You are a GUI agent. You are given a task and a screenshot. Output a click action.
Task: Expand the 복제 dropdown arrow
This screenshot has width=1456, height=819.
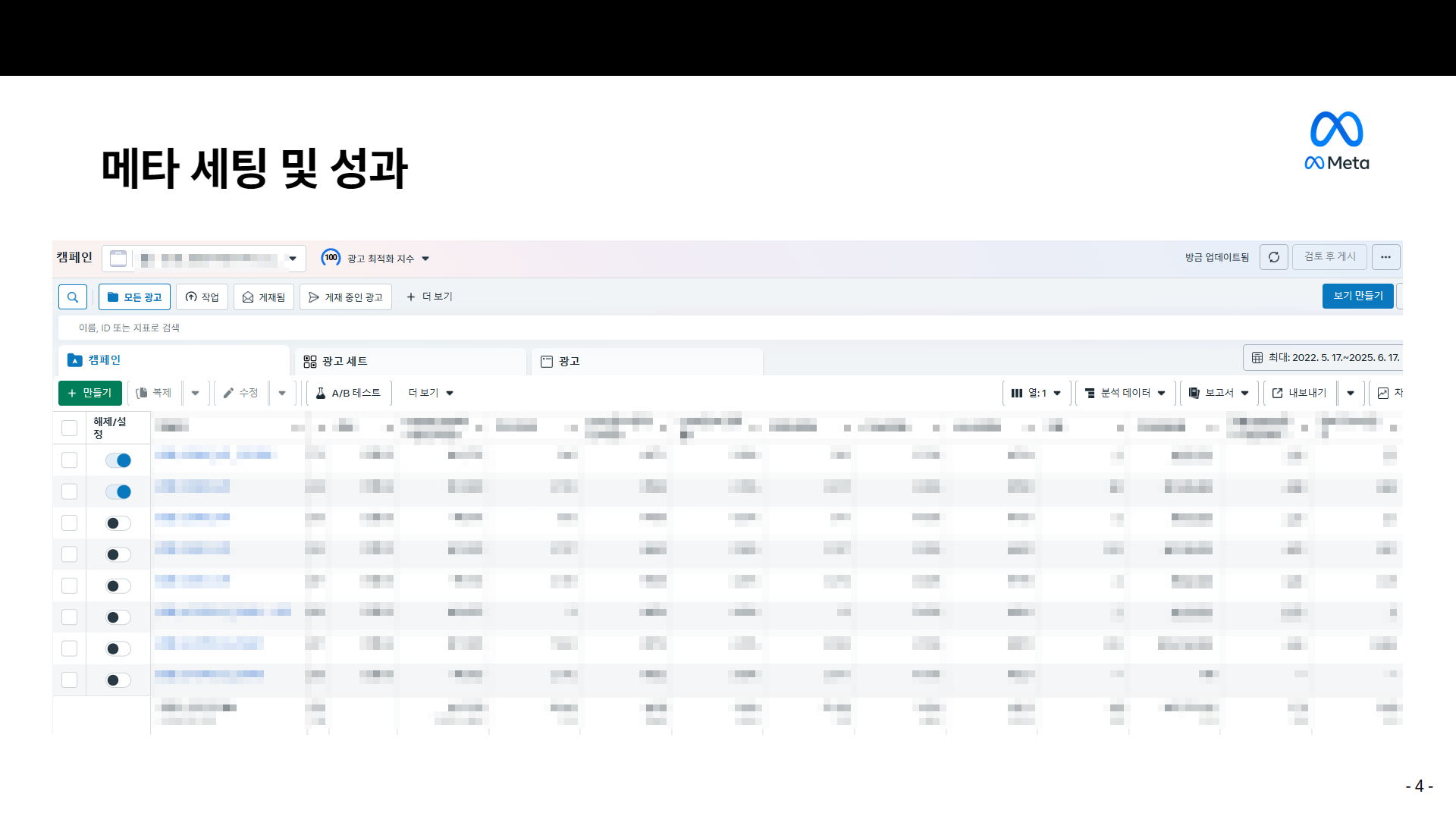click(196, 393)
